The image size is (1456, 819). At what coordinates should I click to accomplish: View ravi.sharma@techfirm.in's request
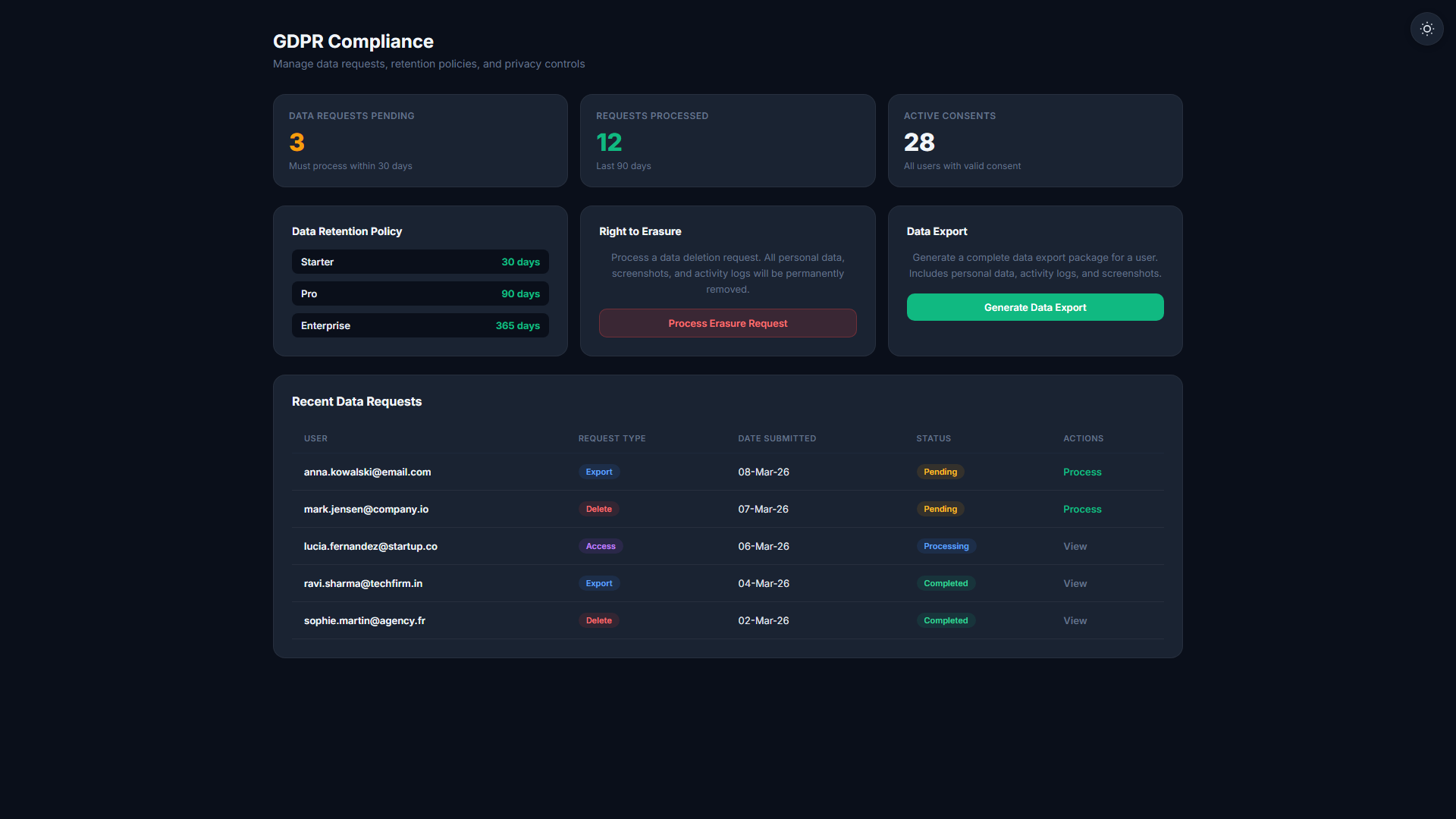(1075, 583)
